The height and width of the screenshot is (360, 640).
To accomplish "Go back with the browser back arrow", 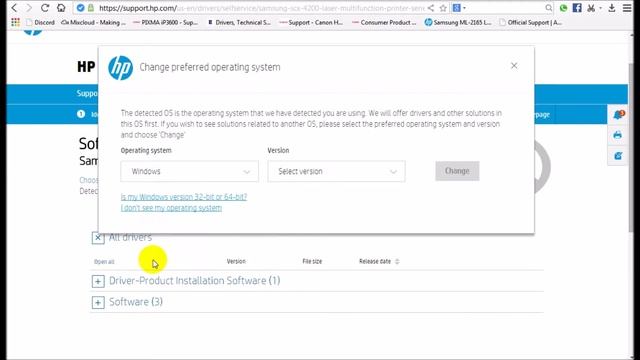I will [14, 8].
